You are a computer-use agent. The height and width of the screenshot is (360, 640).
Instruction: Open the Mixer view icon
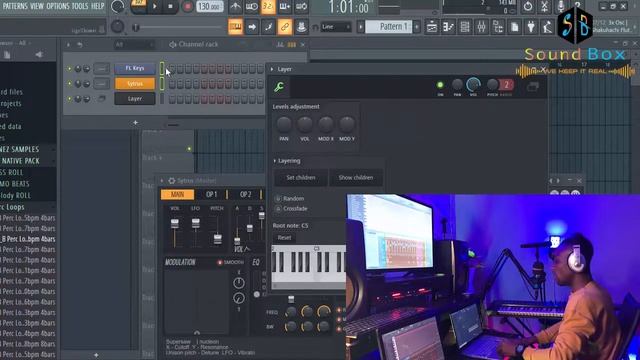(481, 27)
